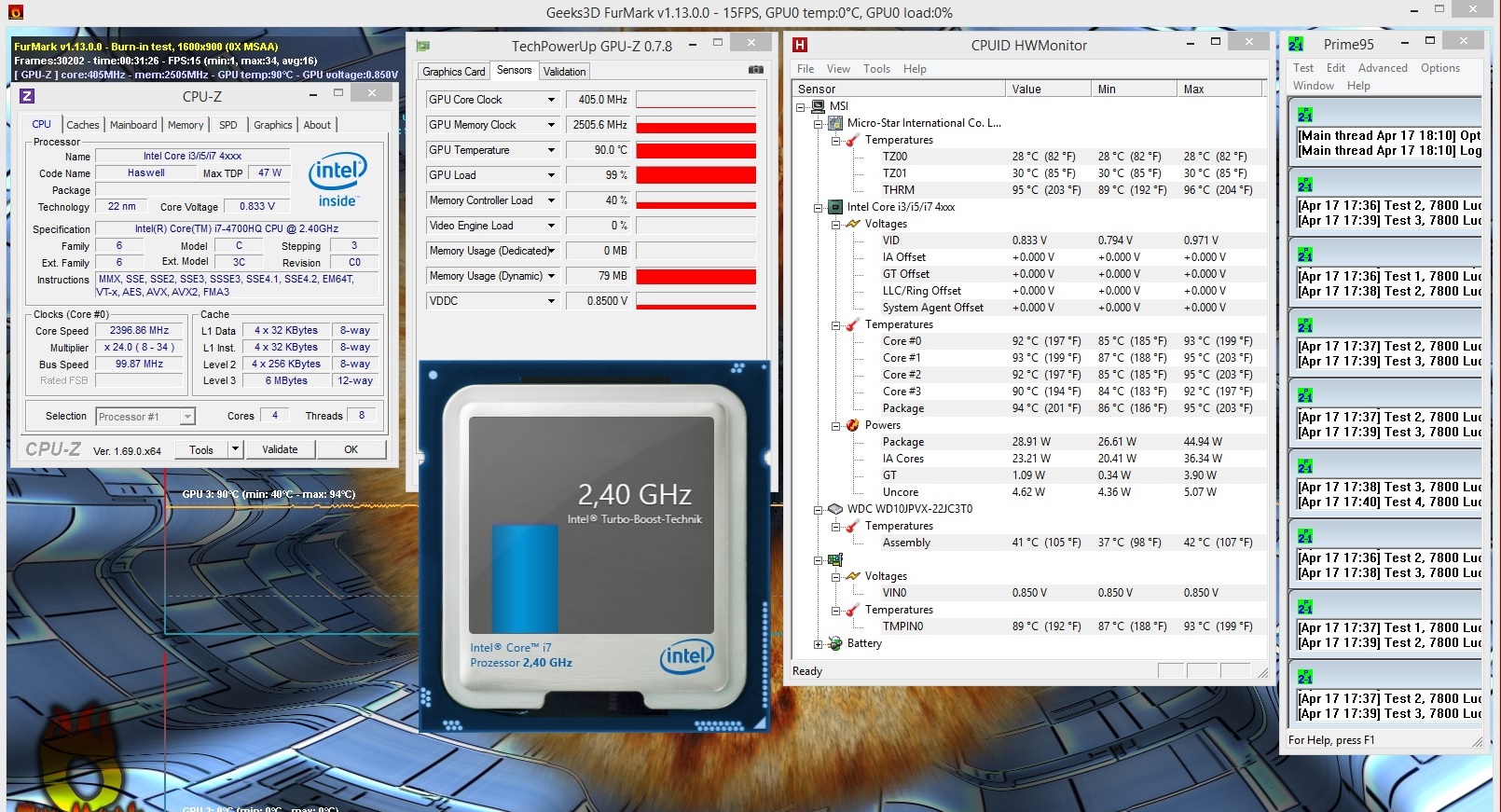The height and width of the screenshot is (812, 1501).
Task: Click the HWMonitor red H title icon
Action: pyautogui.click(x=800, y=45)
